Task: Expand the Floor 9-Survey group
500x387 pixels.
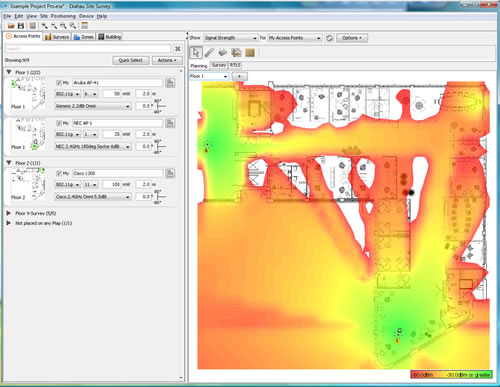Action: 9,213
